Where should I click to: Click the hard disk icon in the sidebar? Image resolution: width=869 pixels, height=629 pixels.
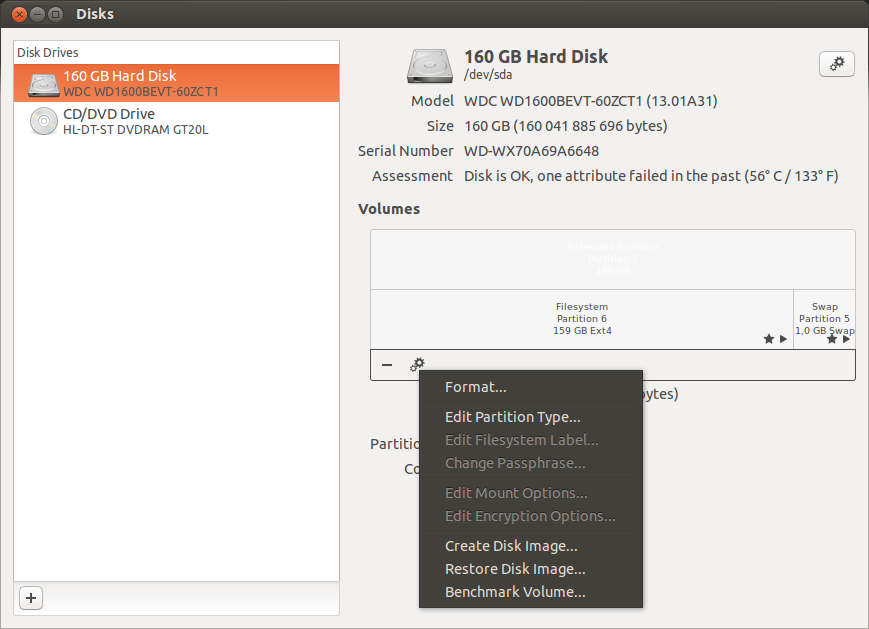[44, 84]
